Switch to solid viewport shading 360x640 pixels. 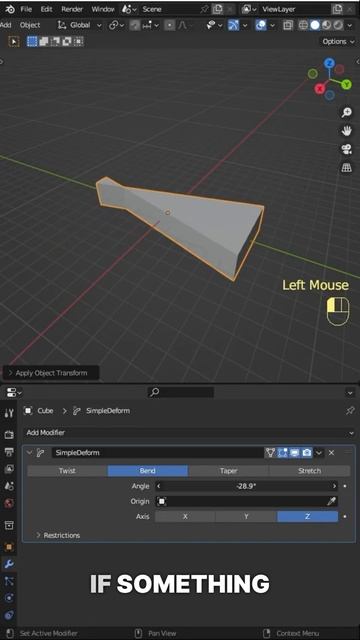point(315,25)
